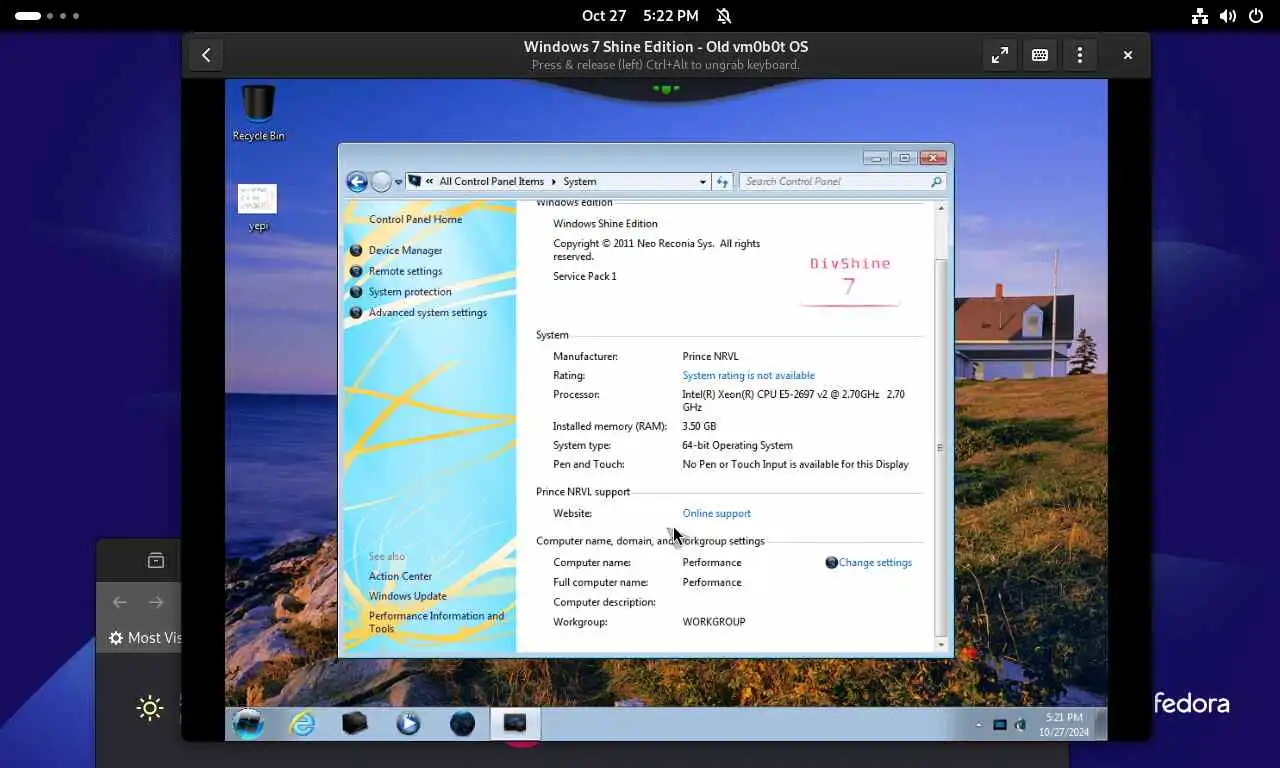
Task: Toggle fullscreen for the VM viewer
Action: pos(1000,55)
